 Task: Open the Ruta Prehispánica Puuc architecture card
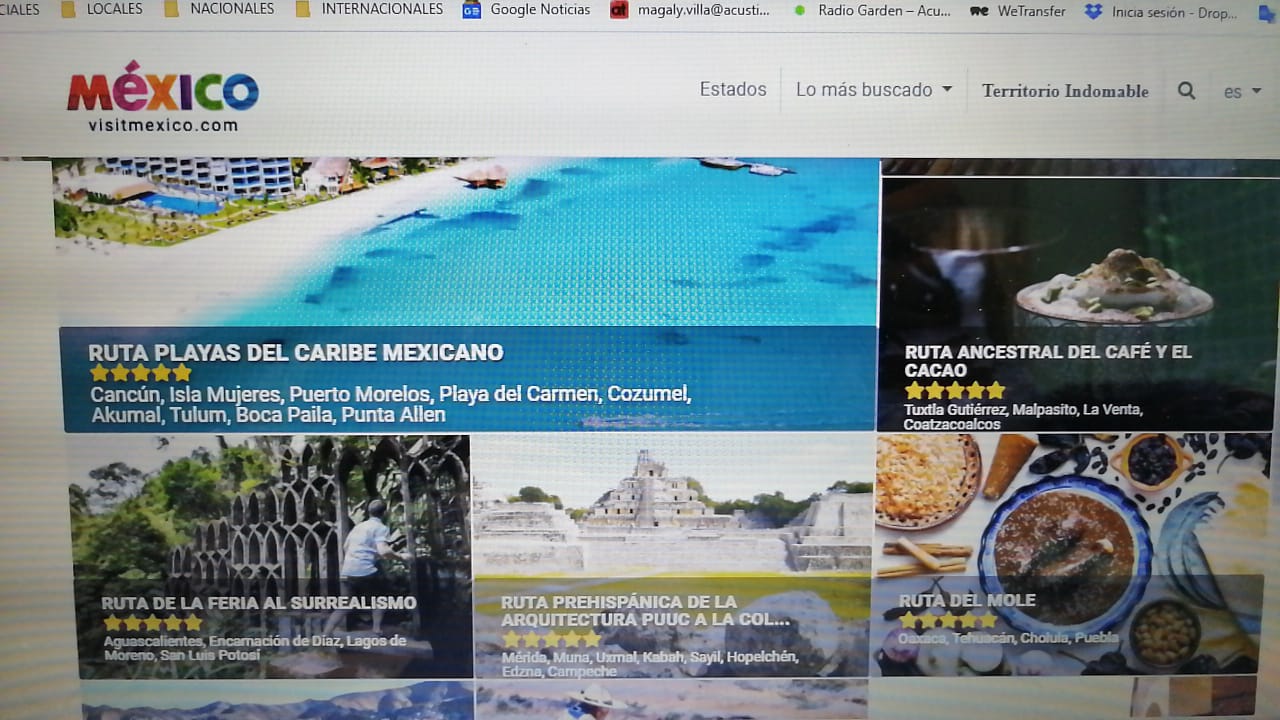[645, 610]
